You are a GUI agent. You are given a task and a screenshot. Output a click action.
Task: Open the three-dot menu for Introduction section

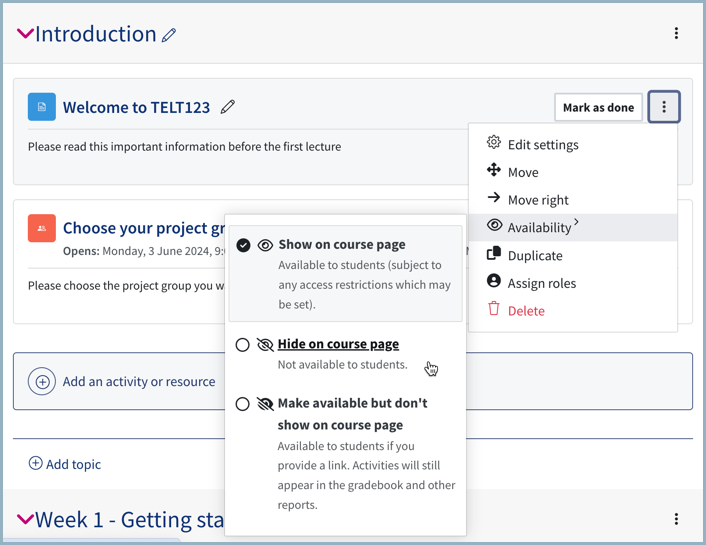point(676,34)
